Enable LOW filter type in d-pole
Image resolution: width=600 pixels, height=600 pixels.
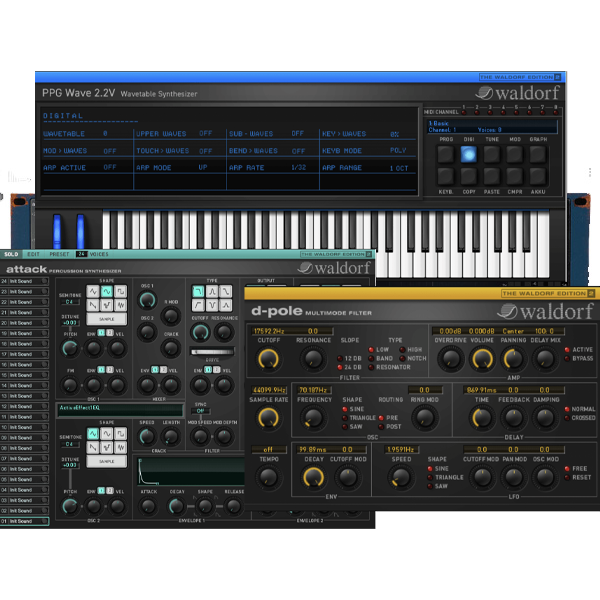(x=371, y=350)
